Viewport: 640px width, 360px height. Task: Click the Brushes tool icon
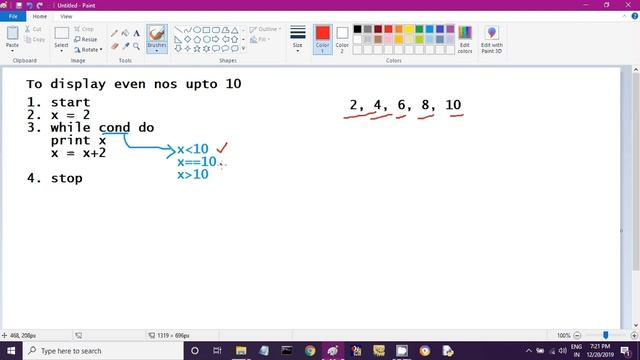click(157, 33)
